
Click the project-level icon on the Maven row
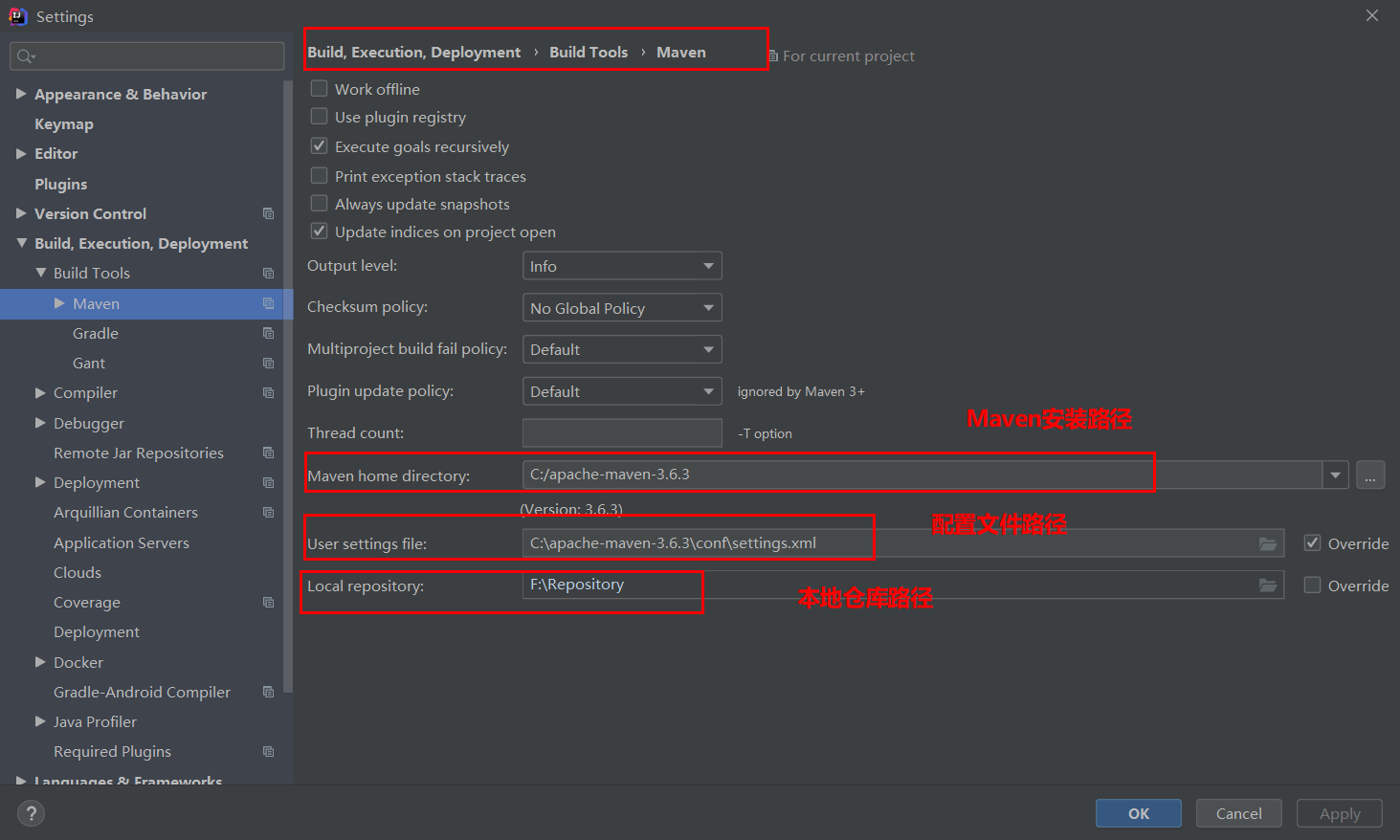coord(268,303)
